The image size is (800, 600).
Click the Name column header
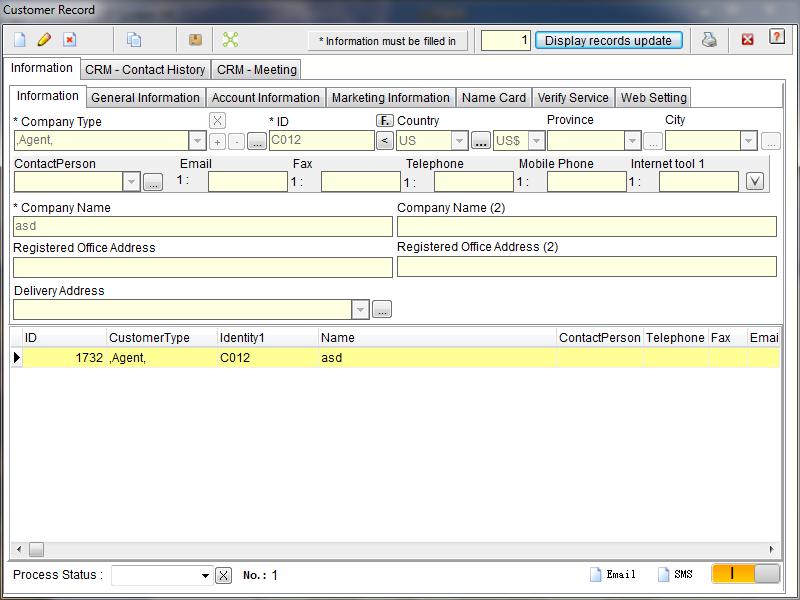click(x=437, y=338)
